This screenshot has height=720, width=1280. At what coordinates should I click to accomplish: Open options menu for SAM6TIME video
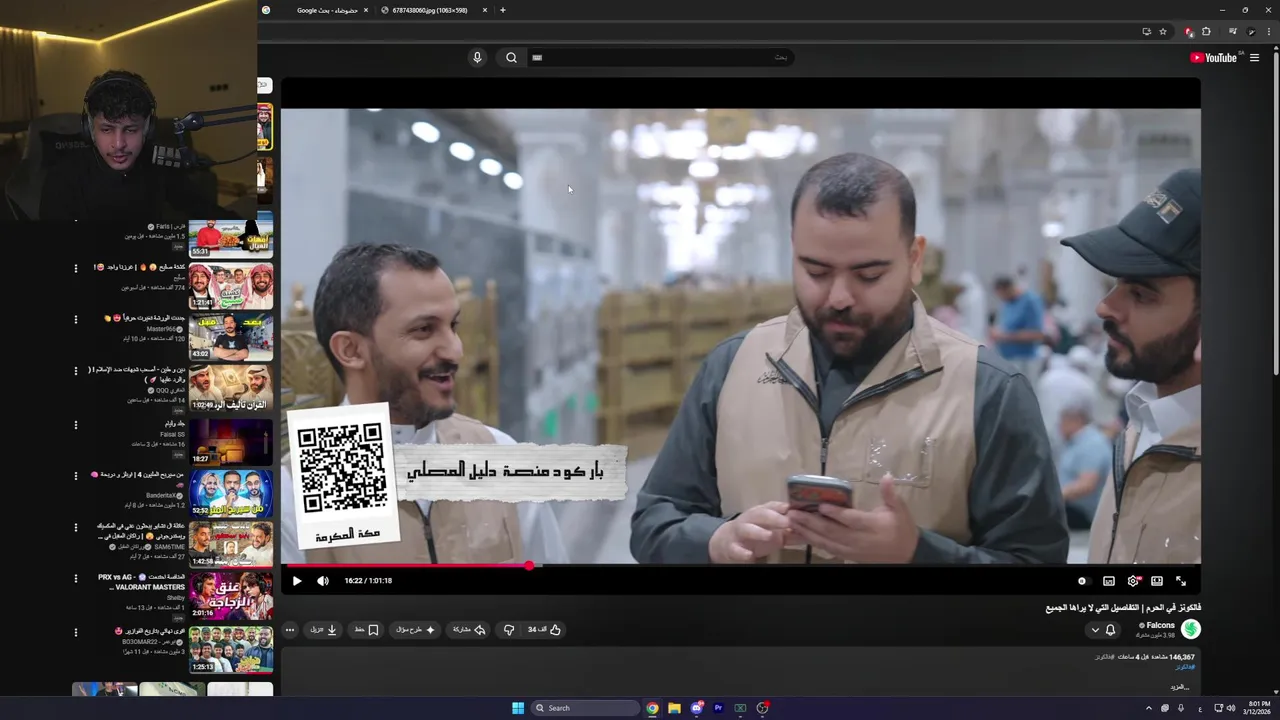(76, 527)
